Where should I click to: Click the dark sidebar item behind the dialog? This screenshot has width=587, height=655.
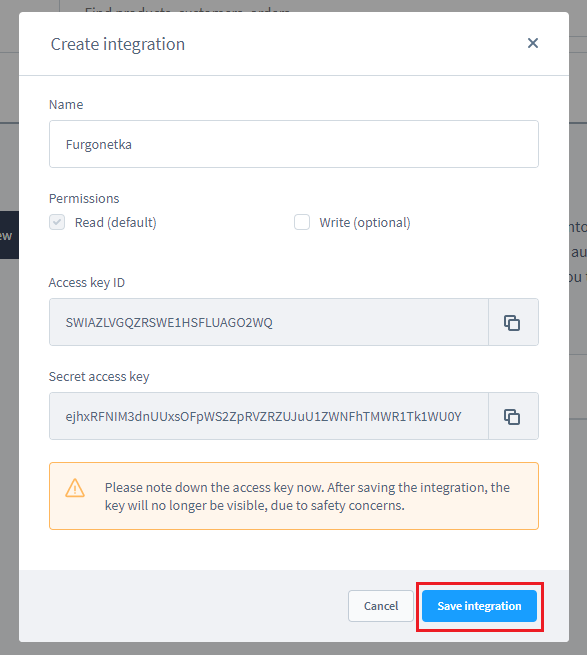[x=9, y=235]
